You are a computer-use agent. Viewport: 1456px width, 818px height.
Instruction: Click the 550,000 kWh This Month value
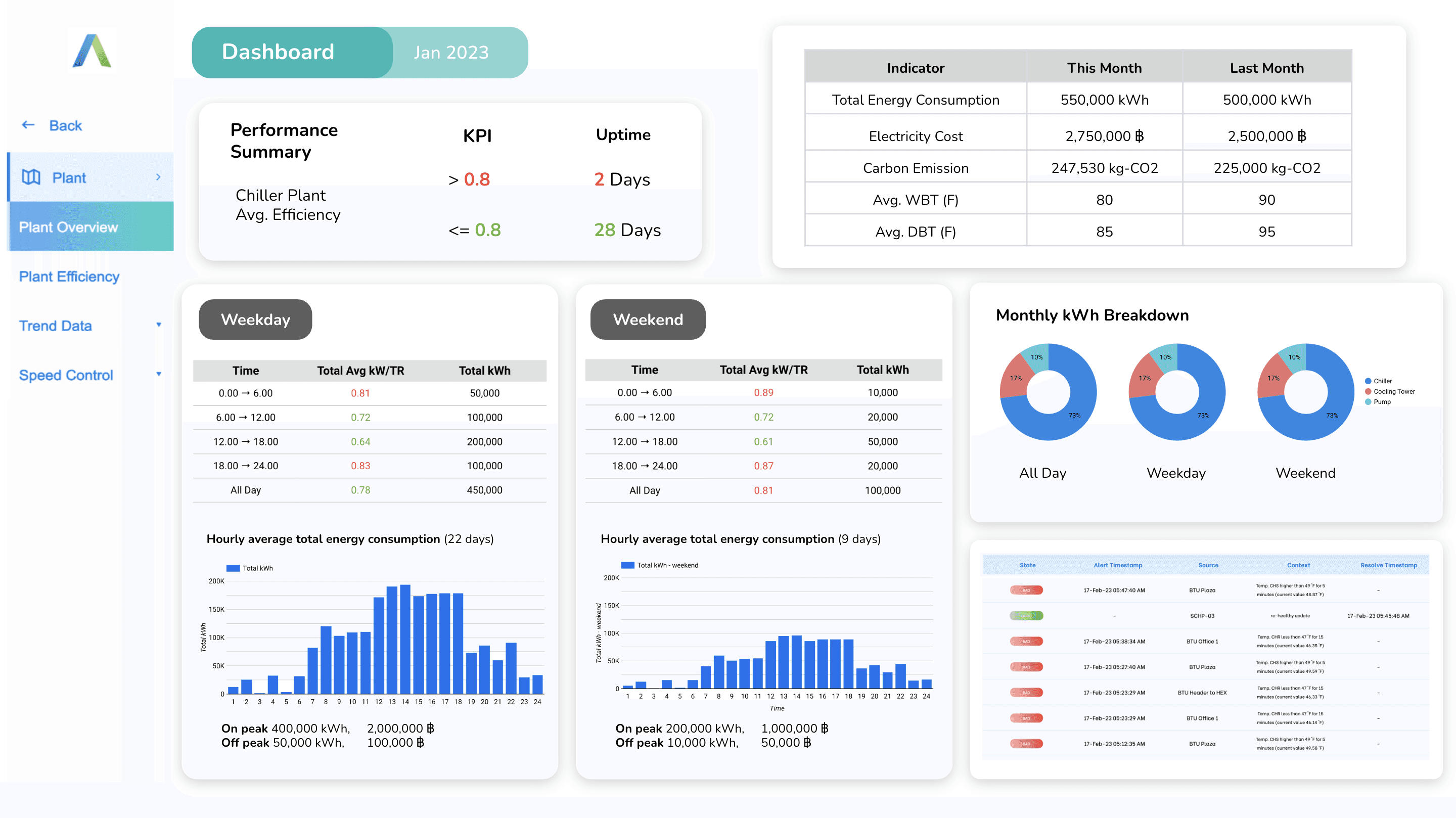[1104, 100]
